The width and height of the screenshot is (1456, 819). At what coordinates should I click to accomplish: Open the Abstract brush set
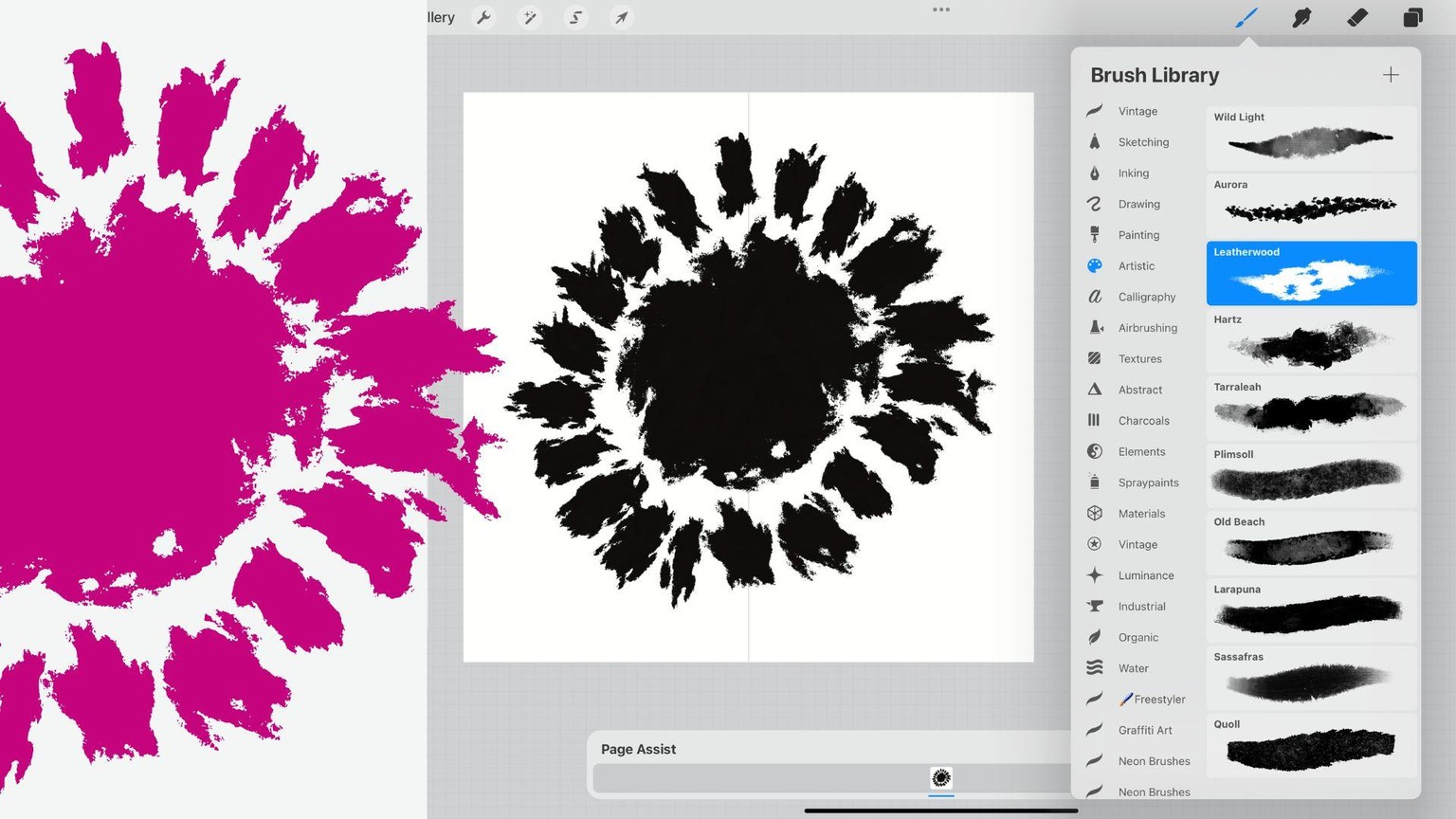click(x=1142, y=390)
